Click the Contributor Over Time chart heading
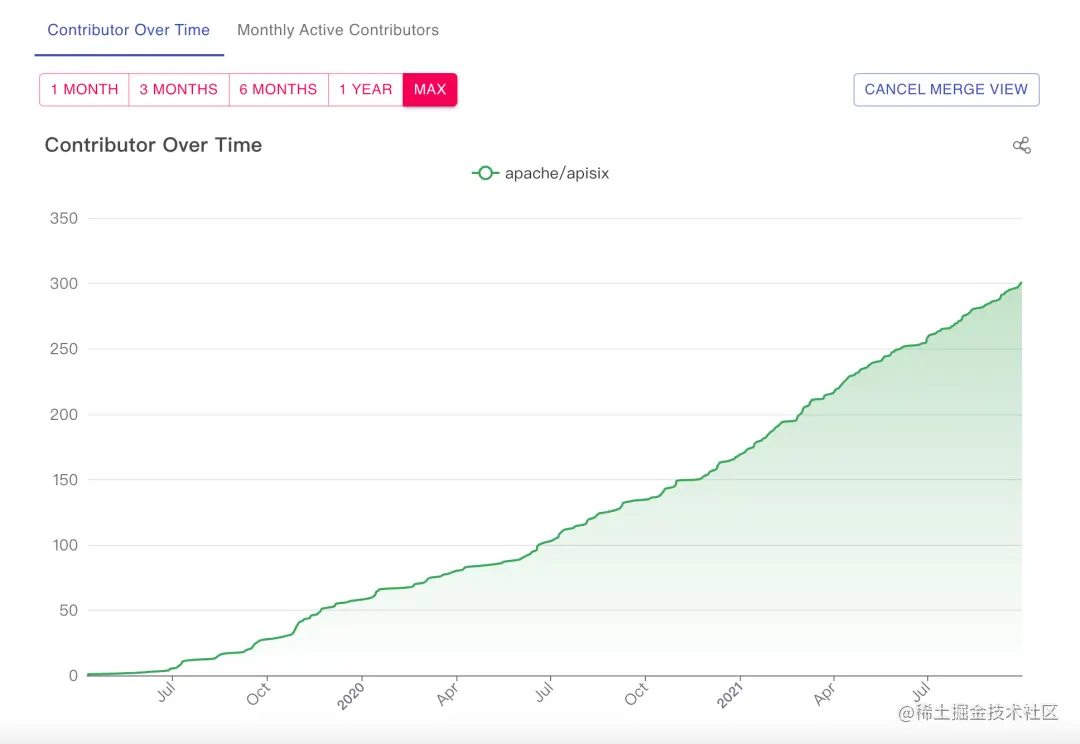The width and height of the screenshot is (1080, 744). (153, 145)
